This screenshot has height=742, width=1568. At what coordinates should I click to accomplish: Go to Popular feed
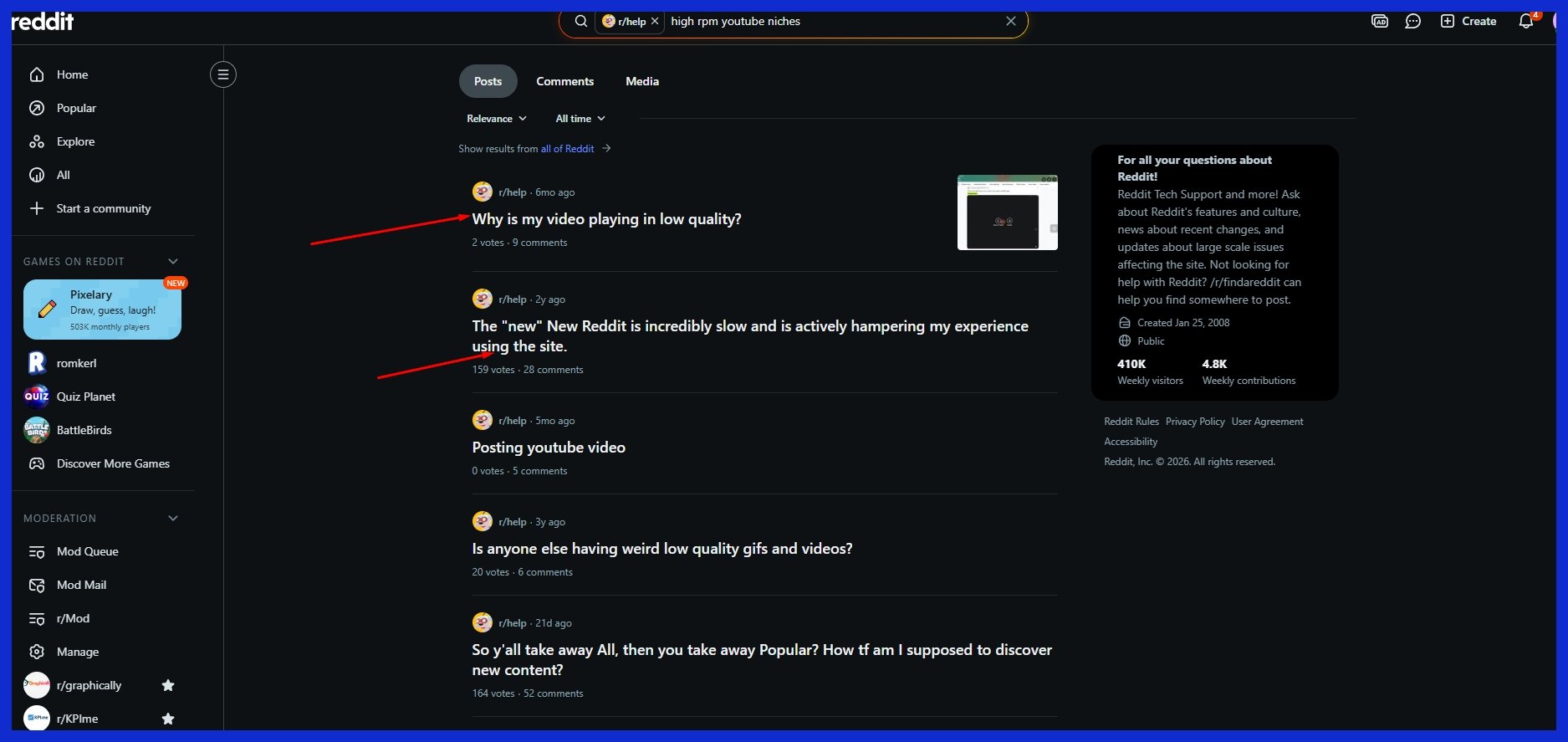(x=76, y=108)
